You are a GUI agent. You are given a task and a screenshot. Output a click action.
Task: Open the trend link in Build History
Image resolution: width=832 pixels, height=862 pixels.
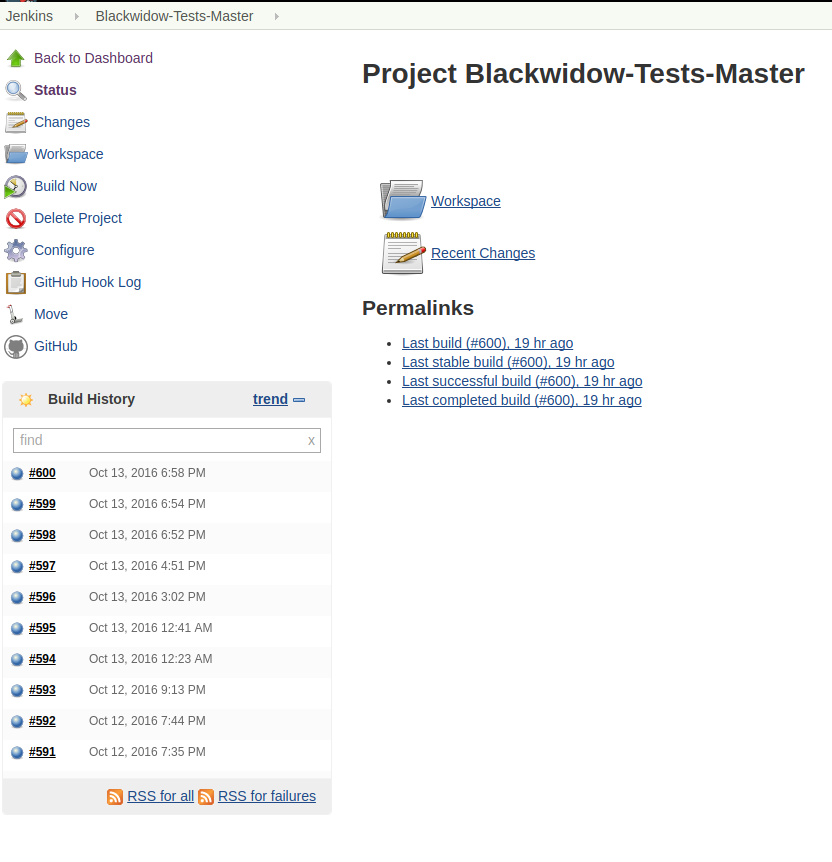[x=271, y=399]
